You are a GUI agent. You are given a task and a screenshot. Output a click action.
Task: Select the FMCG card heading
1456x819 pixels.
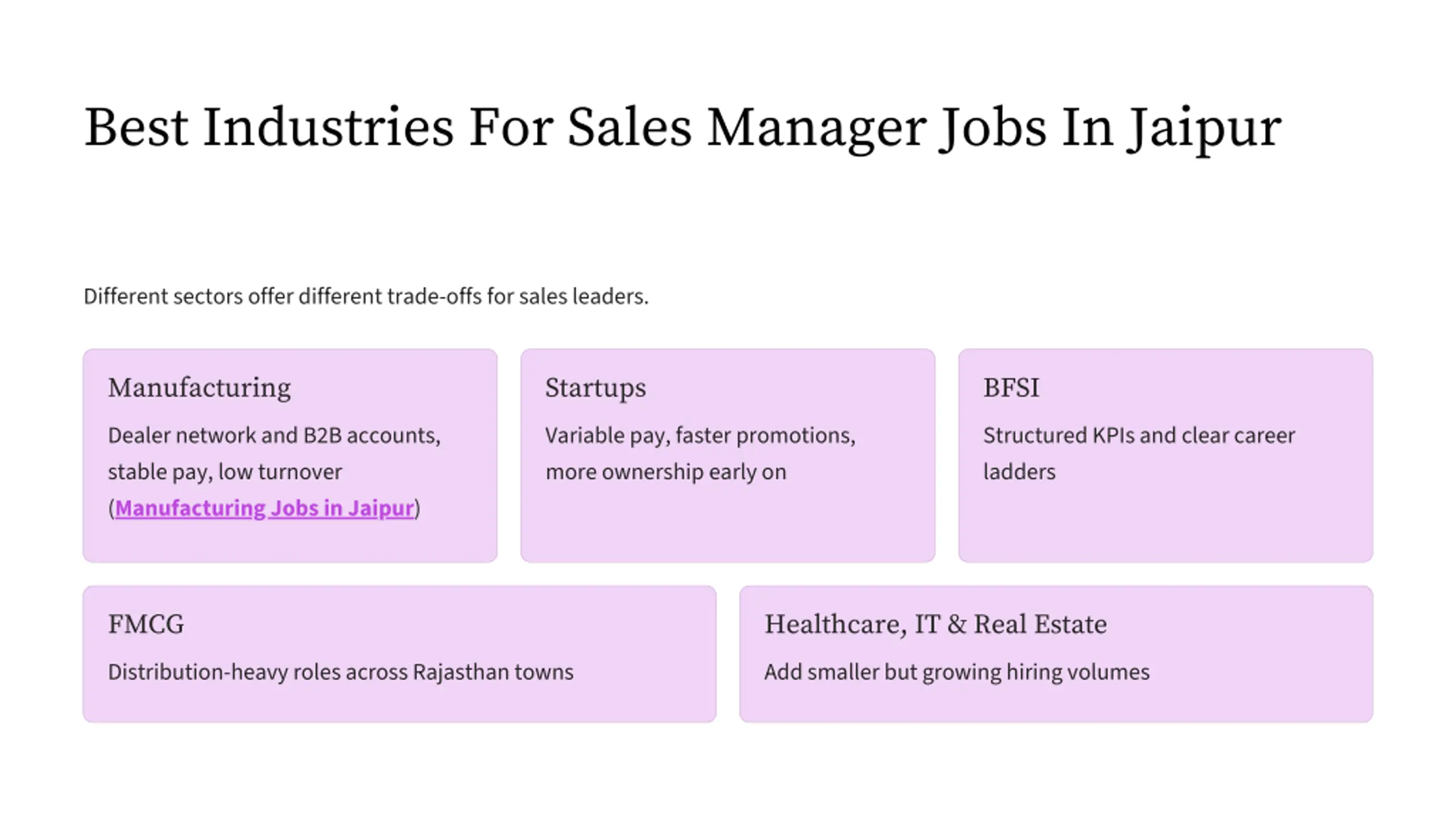tap(146, 624)
